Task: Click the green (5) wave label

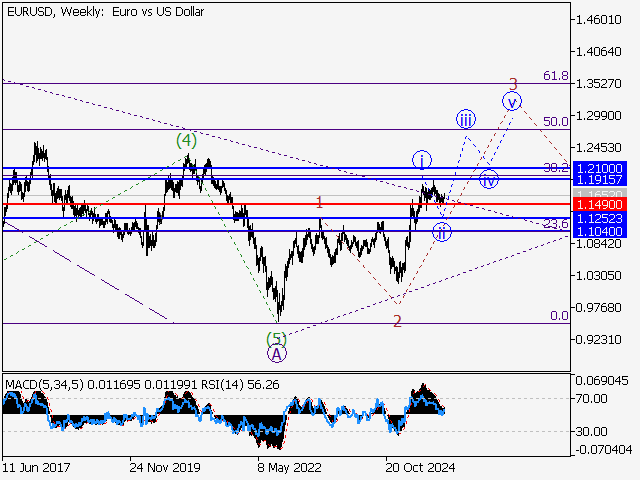Action: click(277, 338)
